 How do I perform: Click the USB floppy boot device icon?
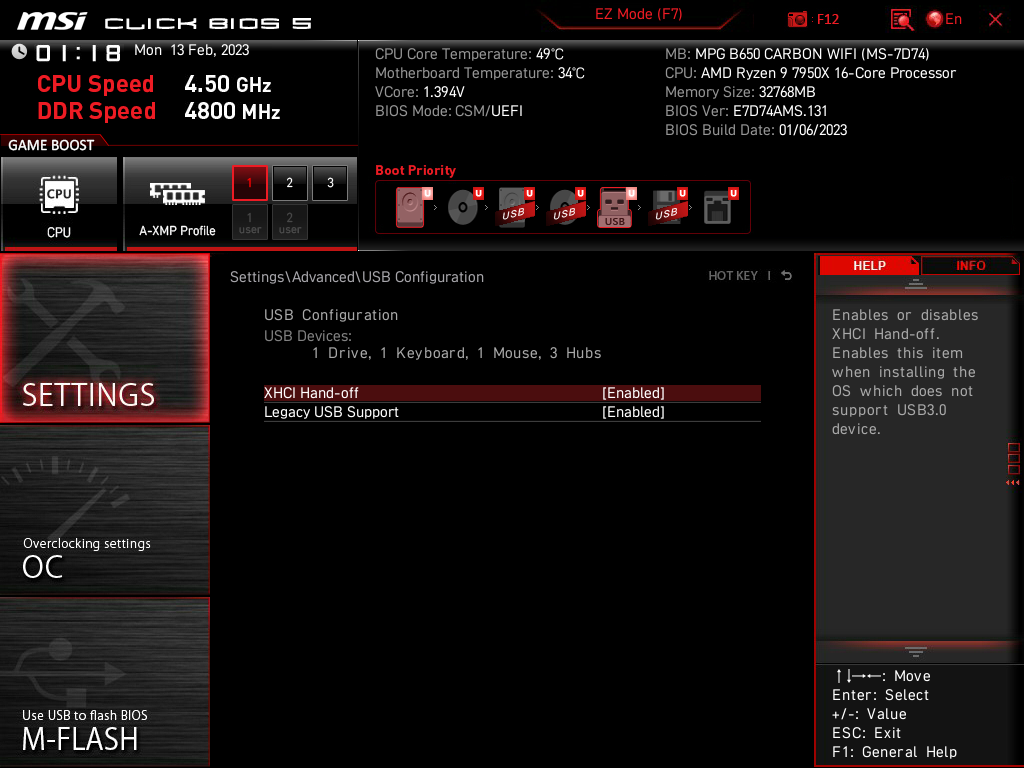pos(667,207)
